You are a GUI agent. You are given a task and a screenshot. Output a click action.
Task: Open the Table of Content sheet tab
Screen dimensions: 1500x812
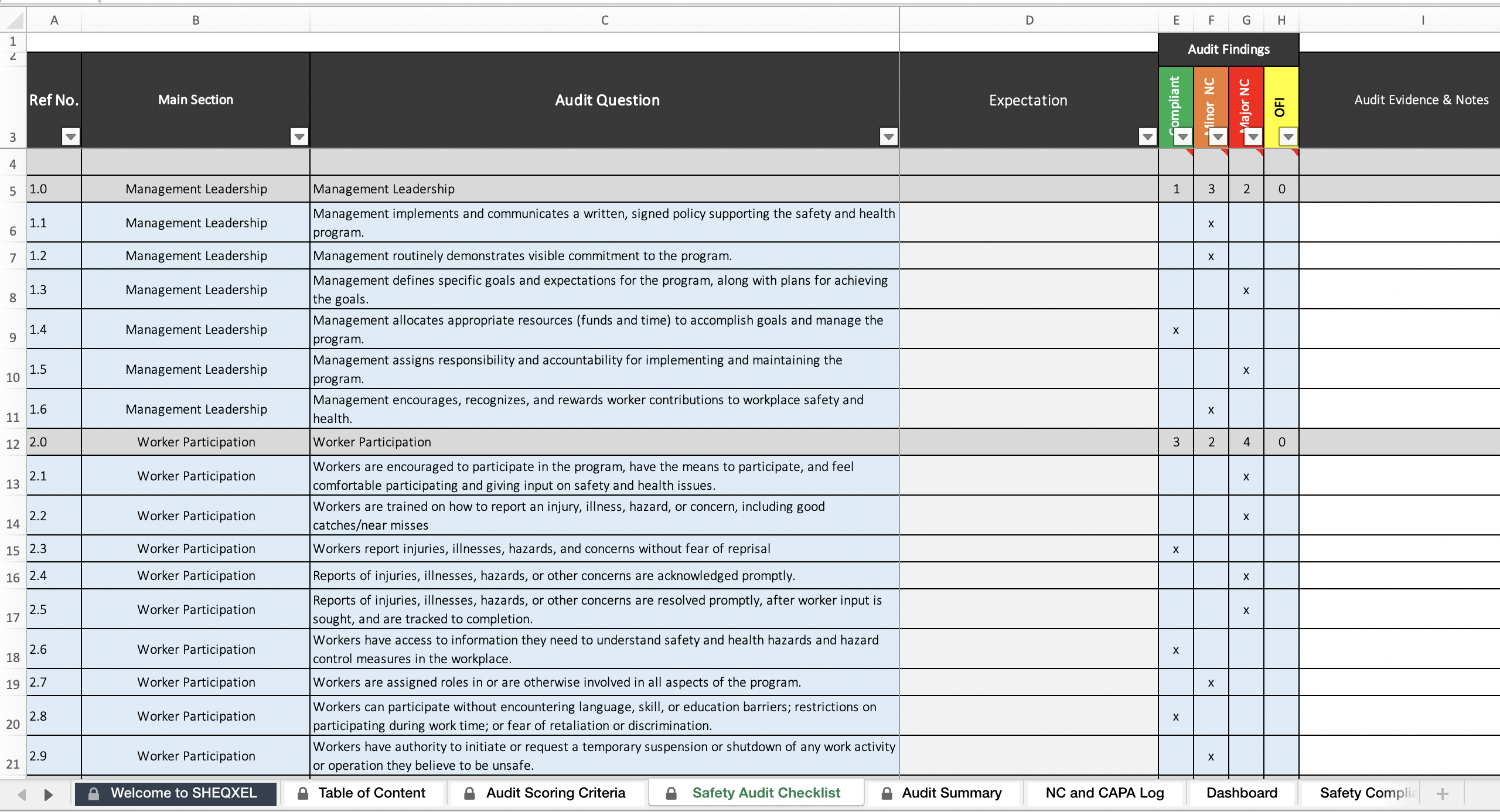(x=363, y=793)
